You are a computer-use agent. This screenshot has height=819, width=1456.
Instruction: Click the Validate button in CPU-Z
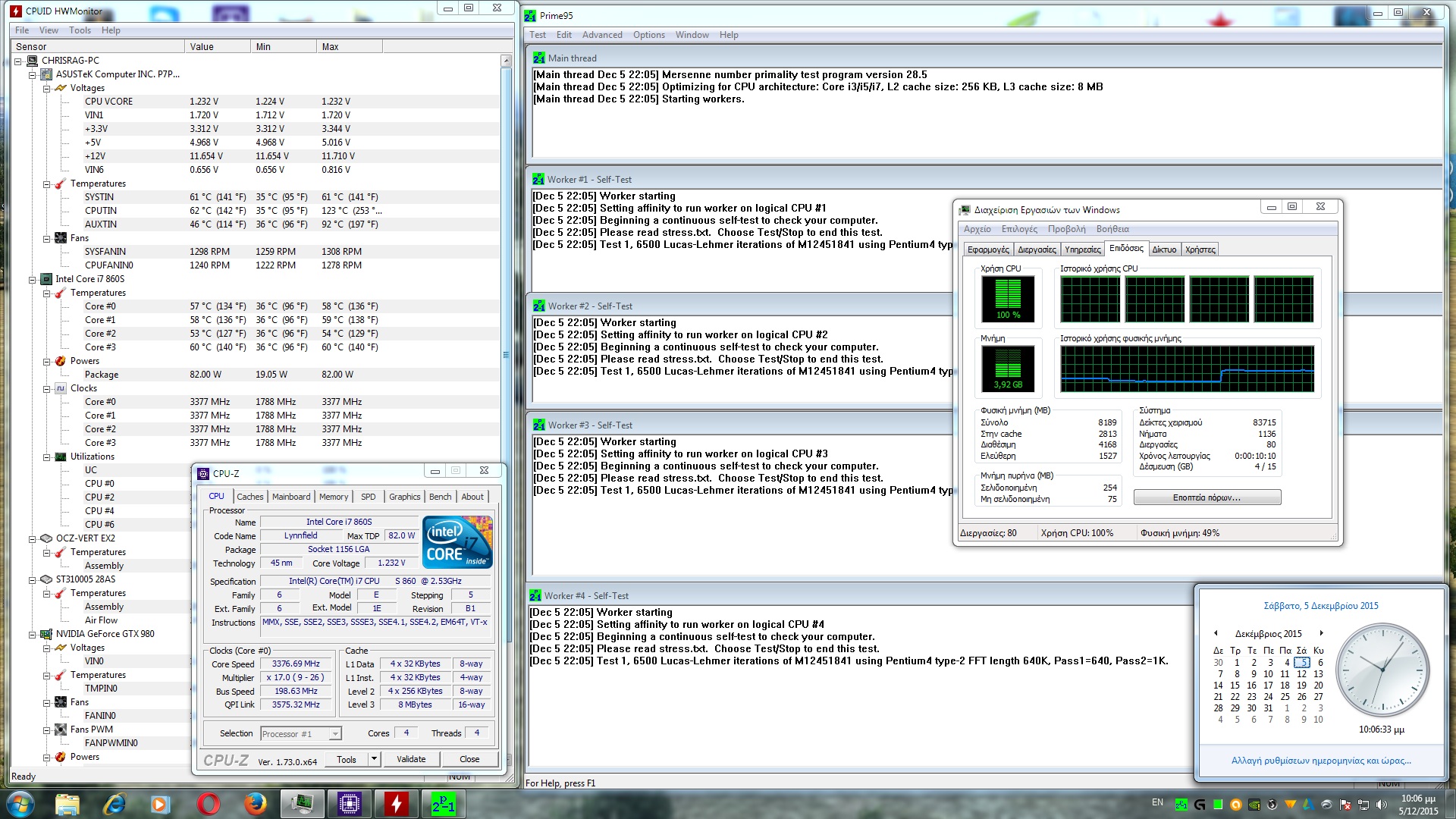(411, 759)
